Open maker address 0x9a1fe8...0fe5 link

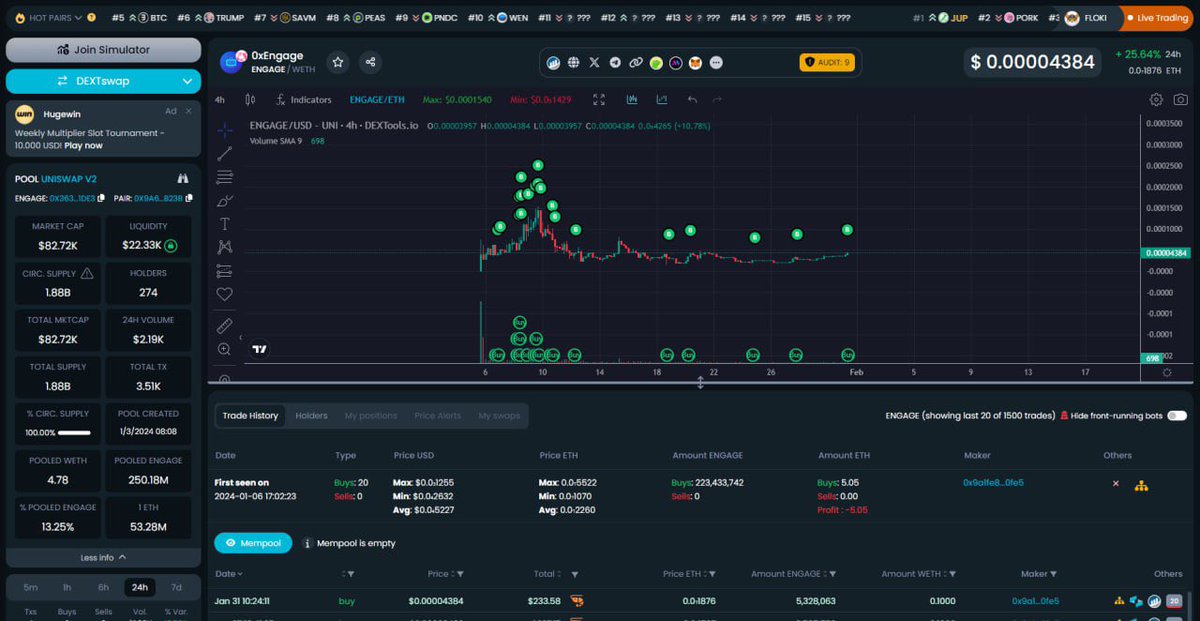coord(993,482)
